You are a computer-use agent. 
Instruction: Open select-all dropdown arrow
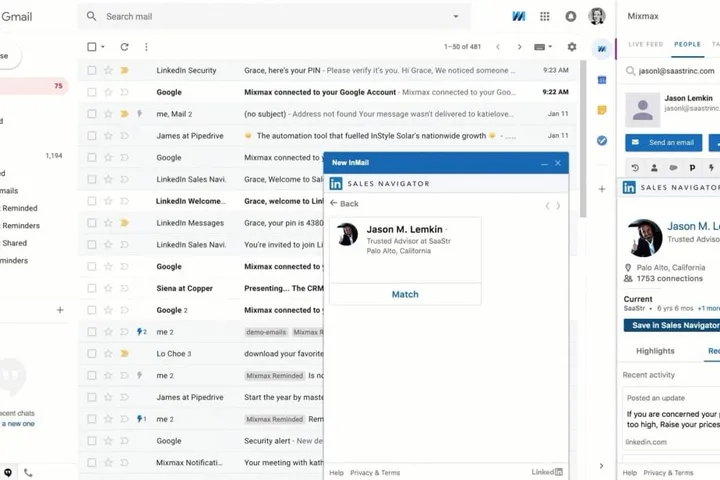tap(103, 47)
